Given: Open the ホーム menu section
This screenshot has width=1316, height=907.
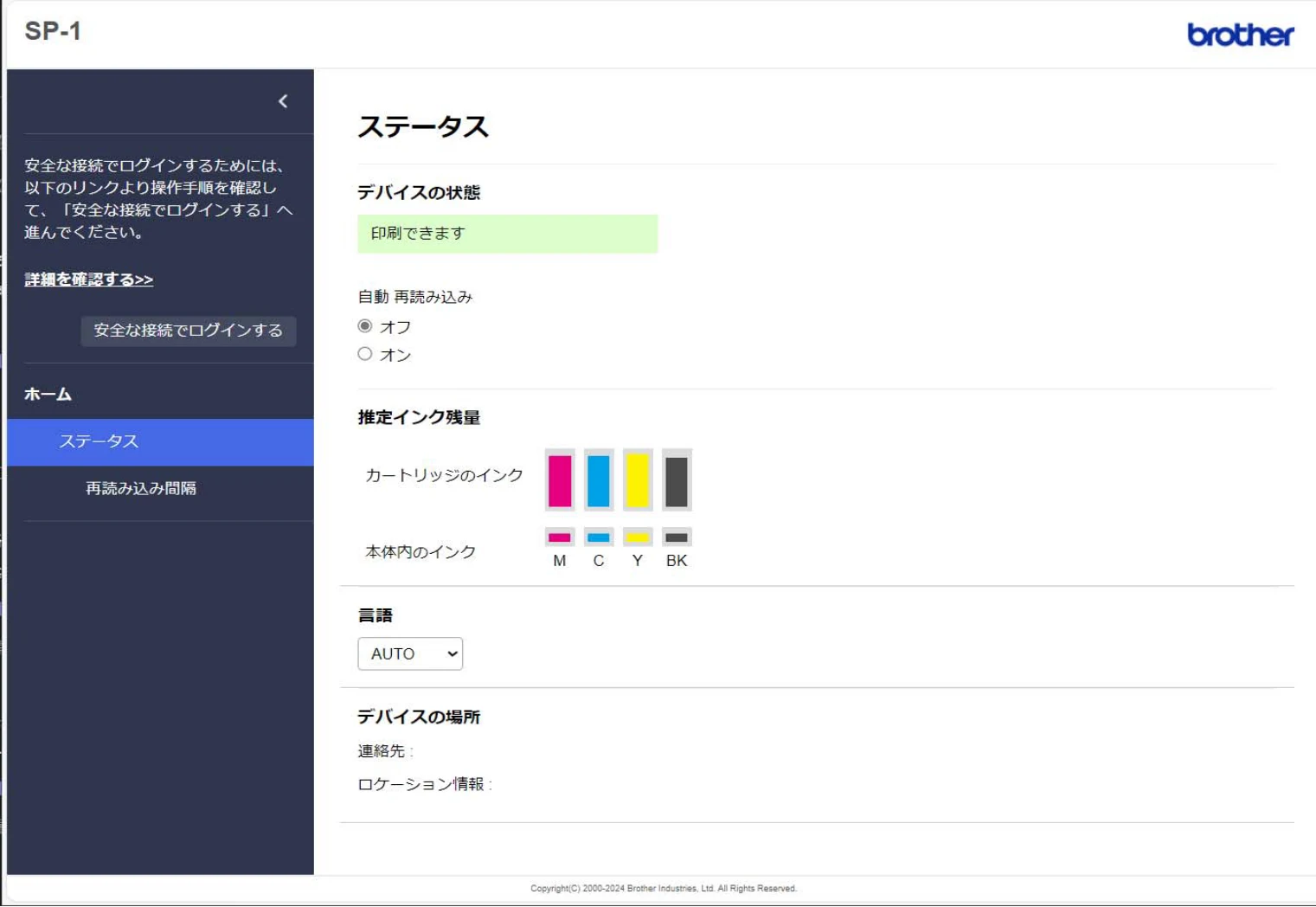Looking at the screenshot, I should tap(48, 395).
